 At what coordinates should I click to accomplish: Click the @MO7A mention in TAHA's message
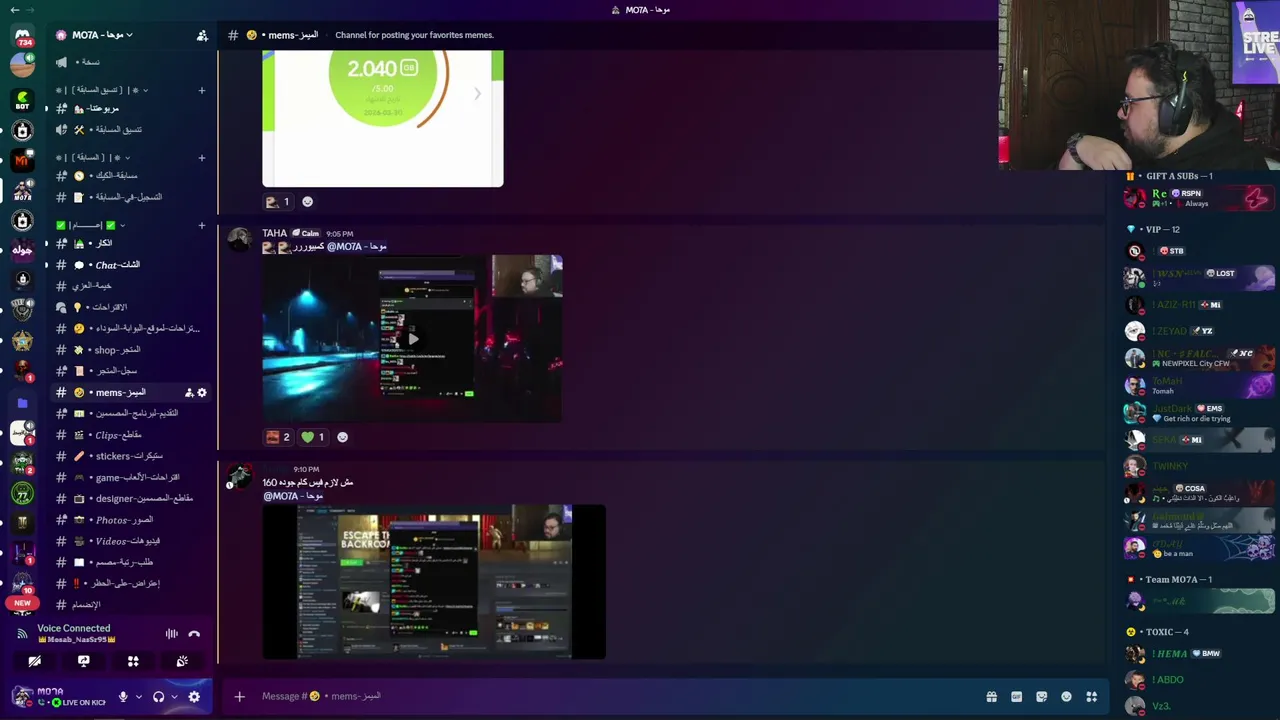tap(357, 247)
